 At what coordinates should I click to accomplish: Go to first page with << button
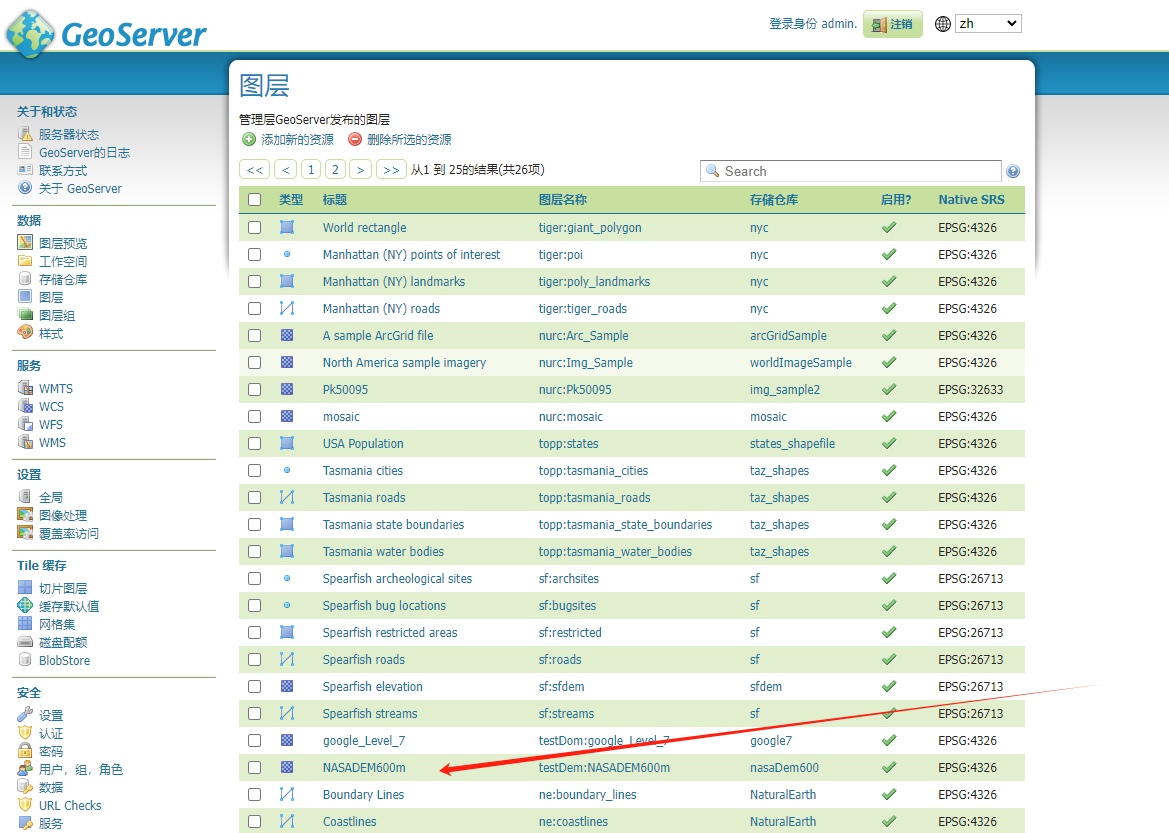(x=254, y=170)
